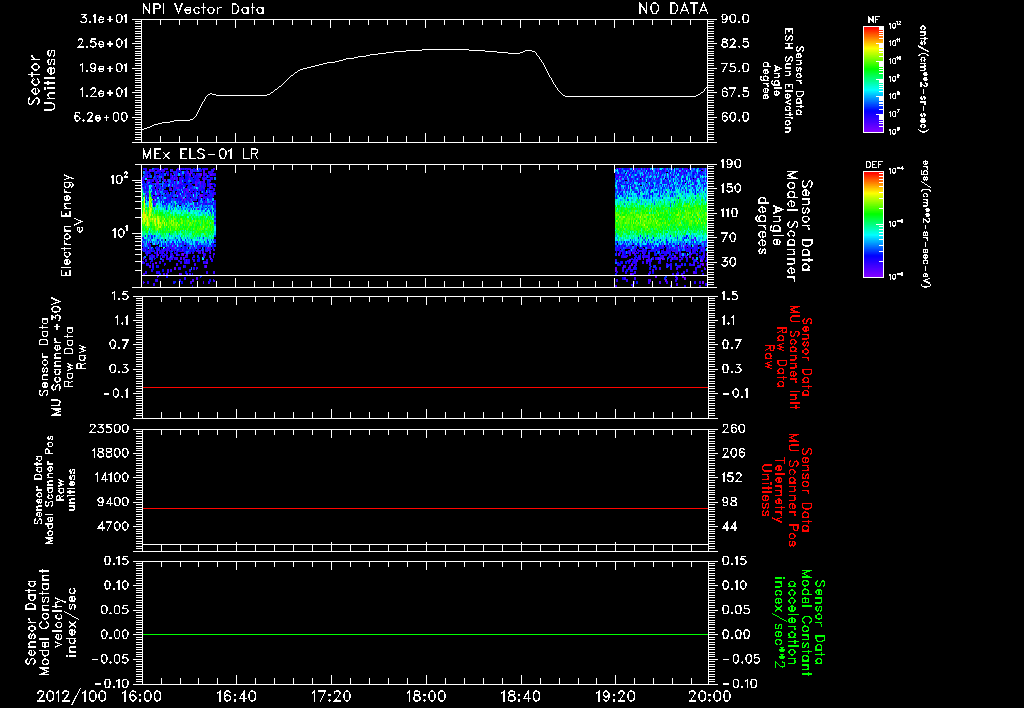The image size is (1024, 708).
Task: Click the '1.9e+01' sector tick label
Action: (x=104, y=68)
